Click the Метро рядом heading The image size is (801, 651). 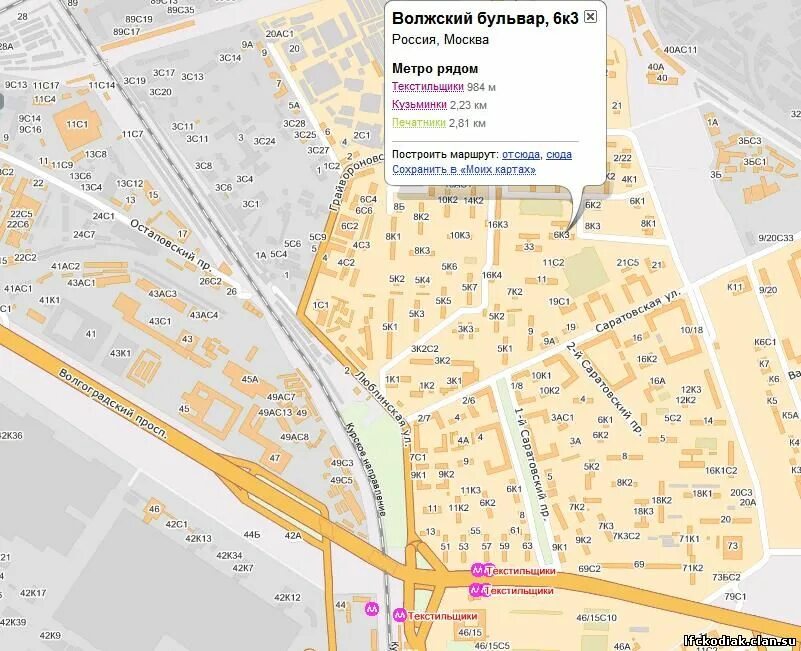pyautogui.click(x=435, y=68)
